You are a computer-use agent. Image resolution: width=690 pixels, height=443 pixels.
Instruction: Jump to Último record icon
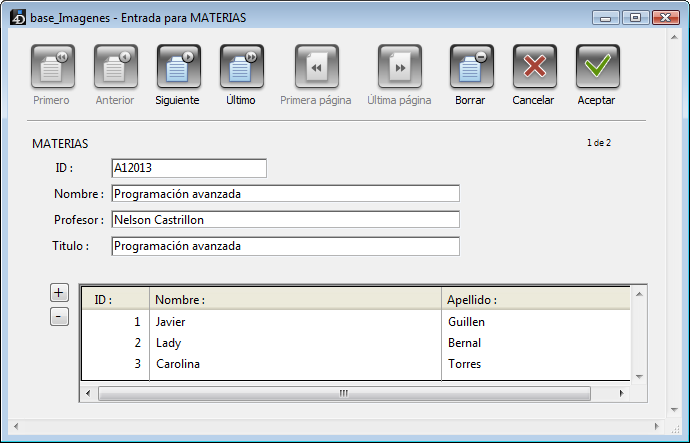click(241, 67)
